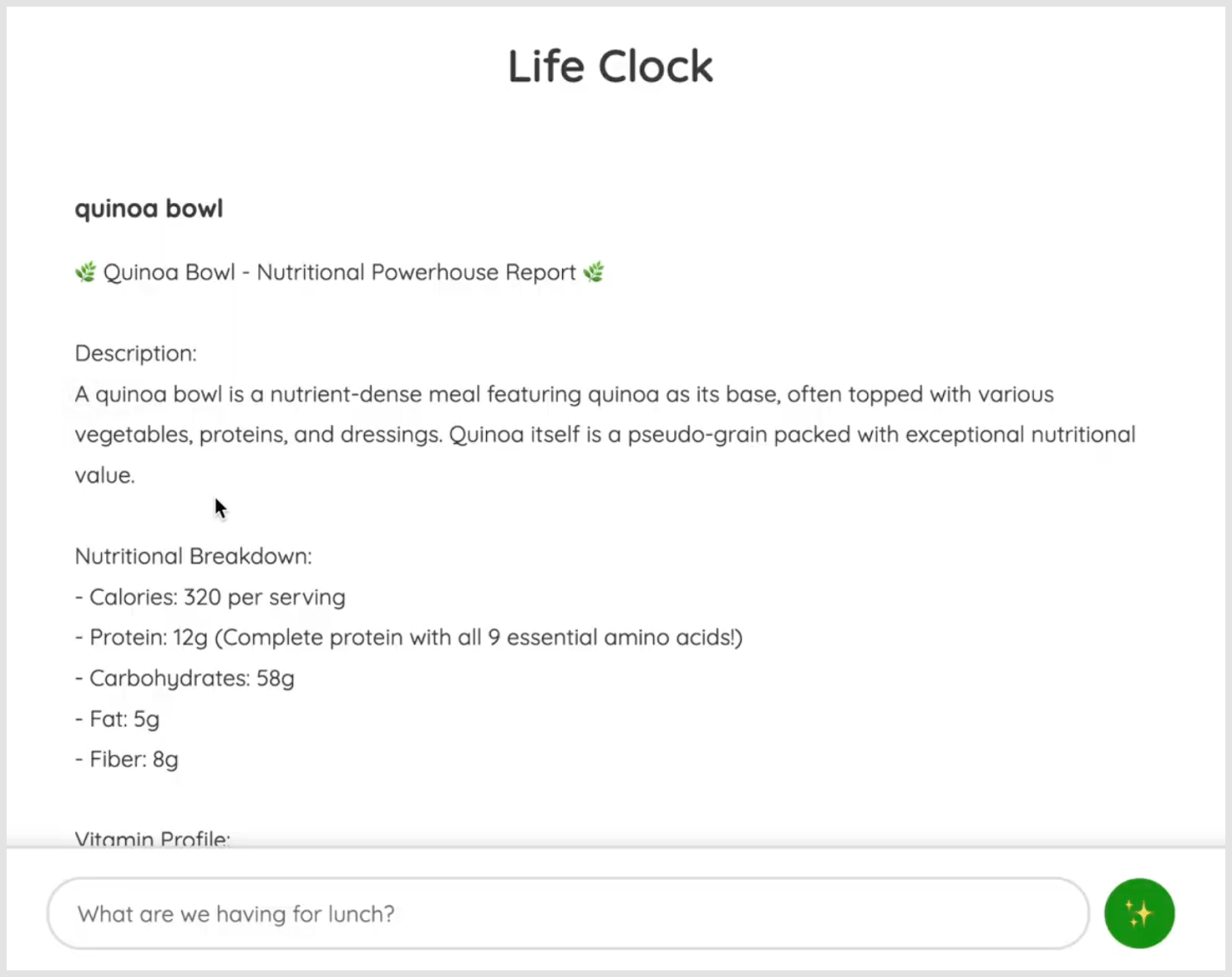This screenshot has width=1232, height=977.
Task: Click the lunch question input field
Action: 567,913
